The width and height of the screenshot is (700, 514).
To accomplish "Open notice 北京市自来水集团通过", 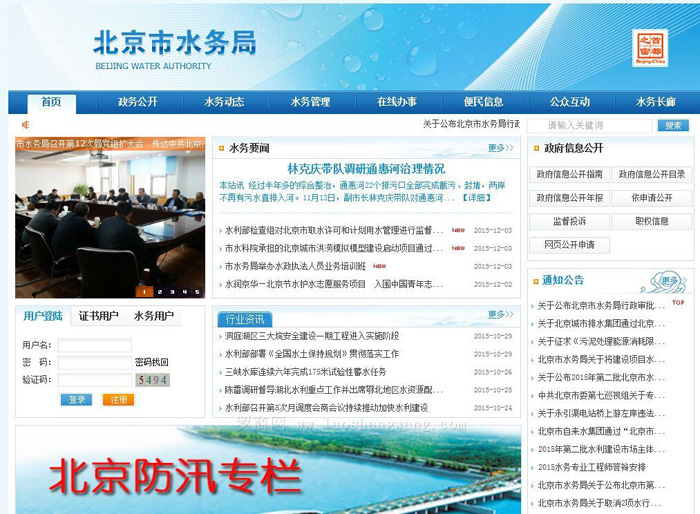I will (x=601, y=431).
